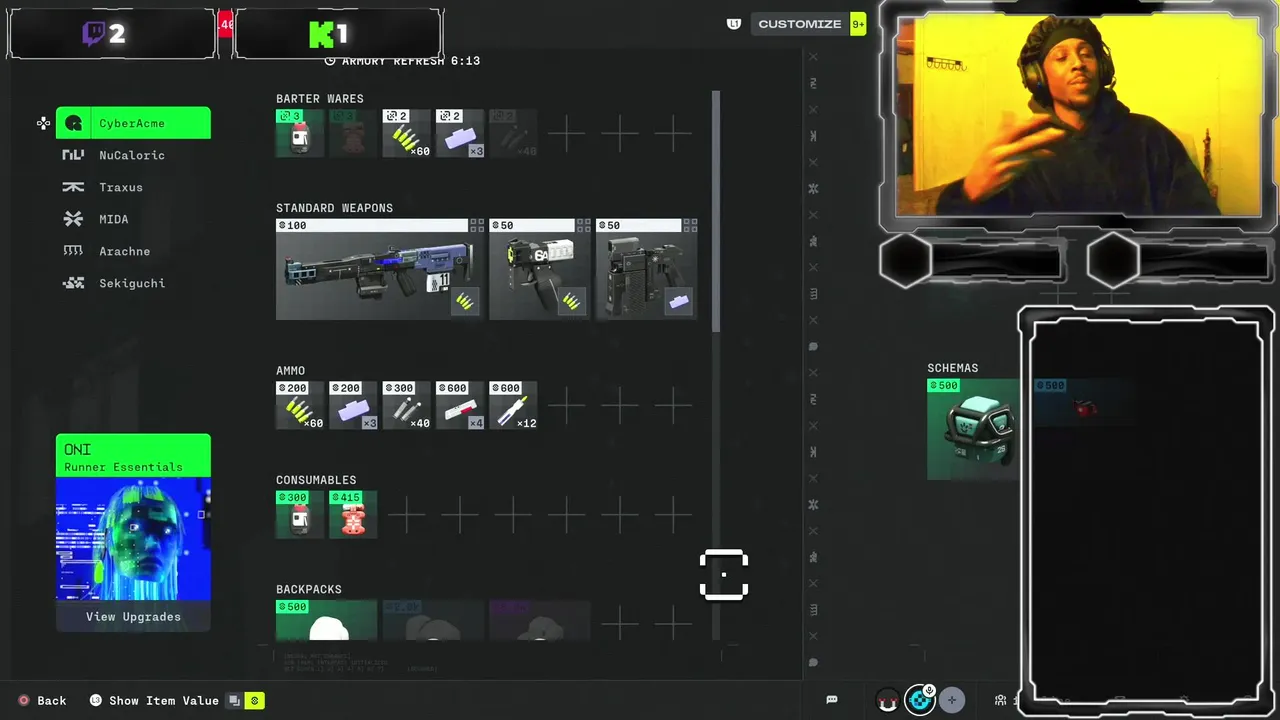
Task: Toggle Show Item Value
Action: pyautogui.click(x=154, y=701)
